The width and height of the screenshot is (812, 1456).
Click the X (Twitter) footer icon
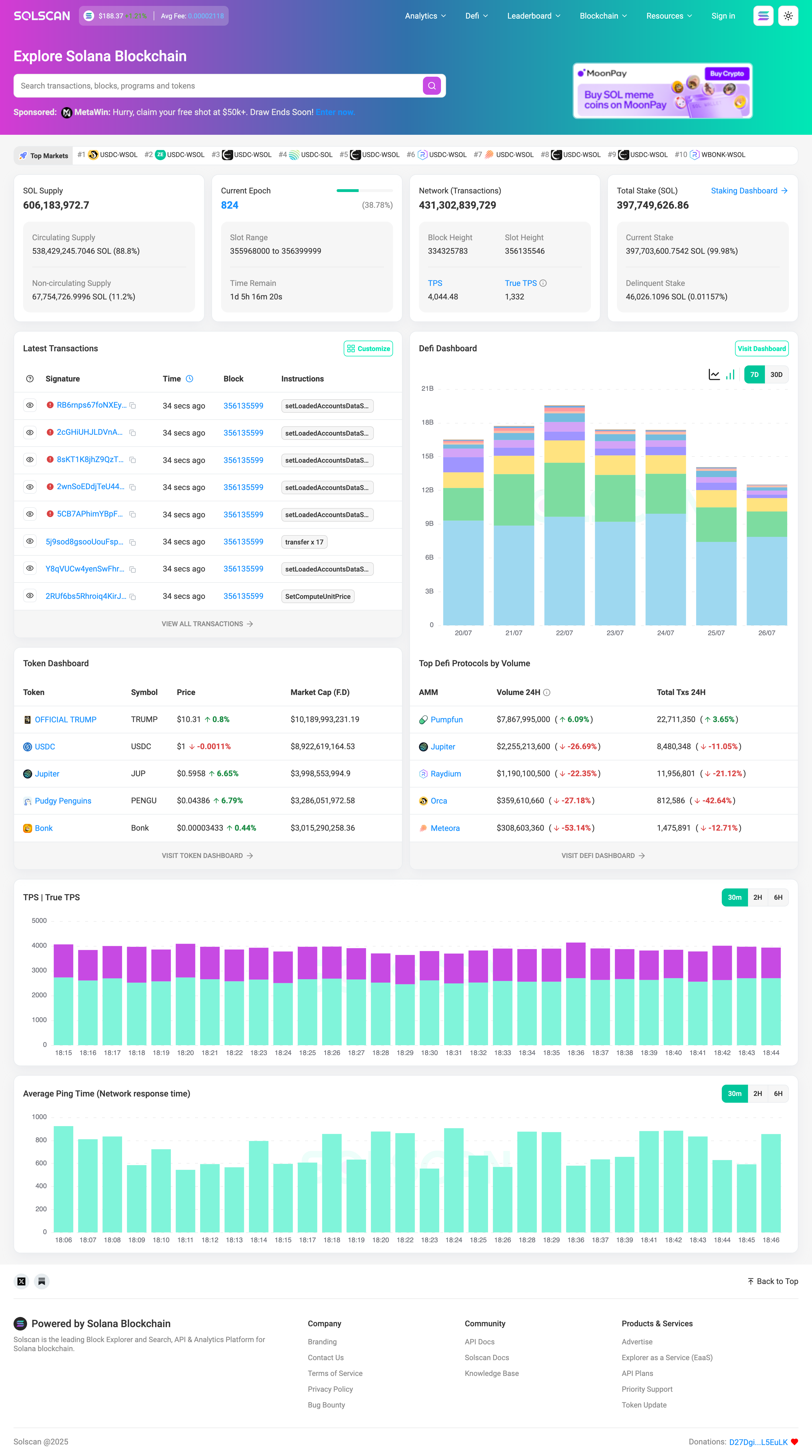21,1281
